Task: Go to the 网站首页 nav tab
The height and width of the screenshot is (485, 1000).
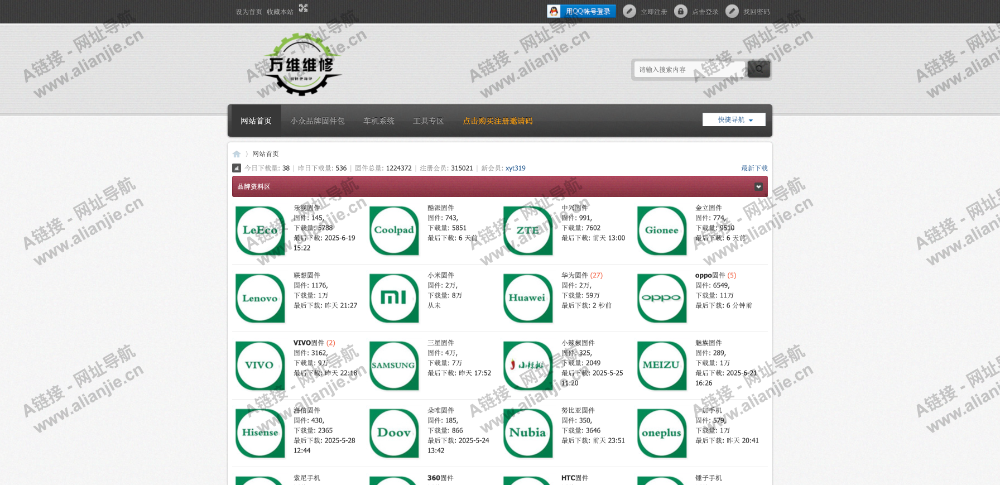Action: (255, 121)
